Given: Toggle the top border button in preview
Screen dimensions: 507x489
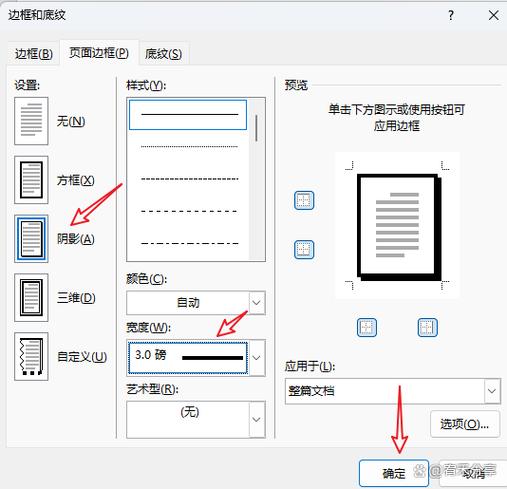Looking at the screenshot, I should click(x=304, y=200).
